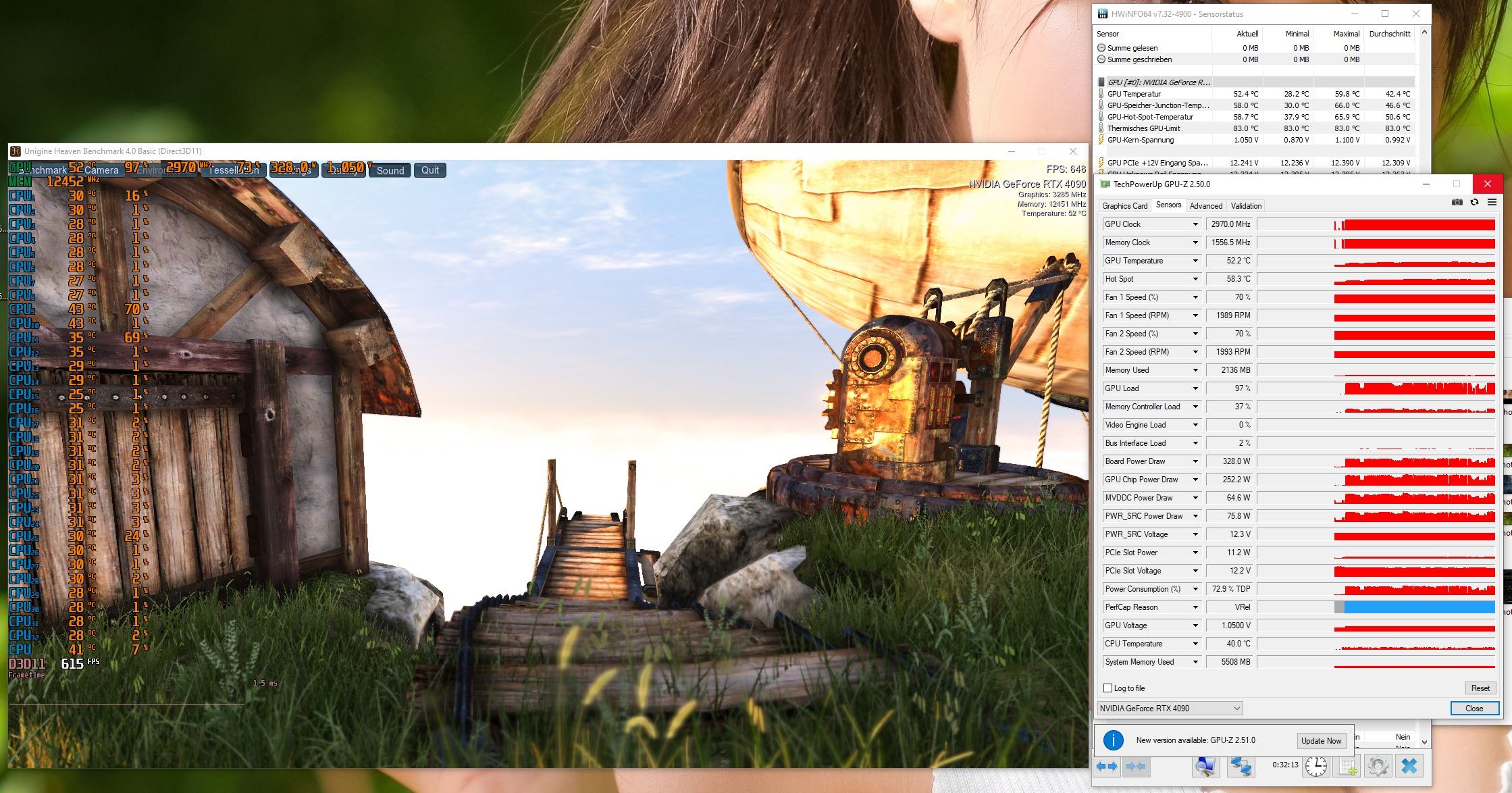Image resolution: width=1512 pixels, height=793 pixels.
Task: Click the GPU-Z refresh sensors icon
Action: pyautogui.click(x=1474, y=202)
